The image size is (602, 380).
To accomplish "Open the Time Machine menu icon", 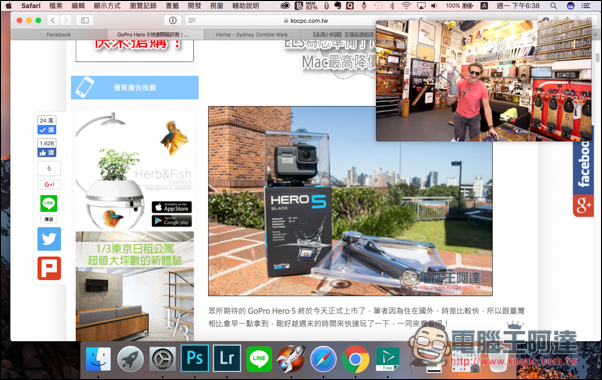I will 378,5.
